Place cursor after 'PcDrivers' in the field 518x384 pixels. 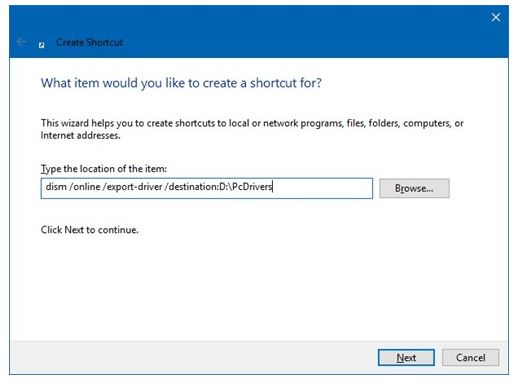pyautogui.click(x=273, y=187)
